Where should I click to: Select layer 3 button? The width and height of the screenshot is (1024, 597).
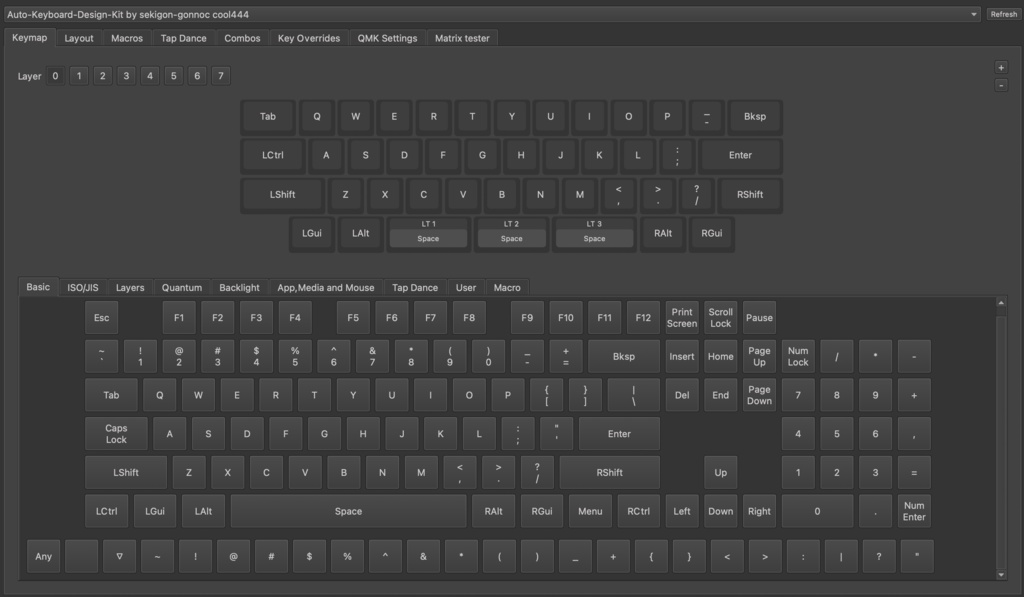pos(126,76)
